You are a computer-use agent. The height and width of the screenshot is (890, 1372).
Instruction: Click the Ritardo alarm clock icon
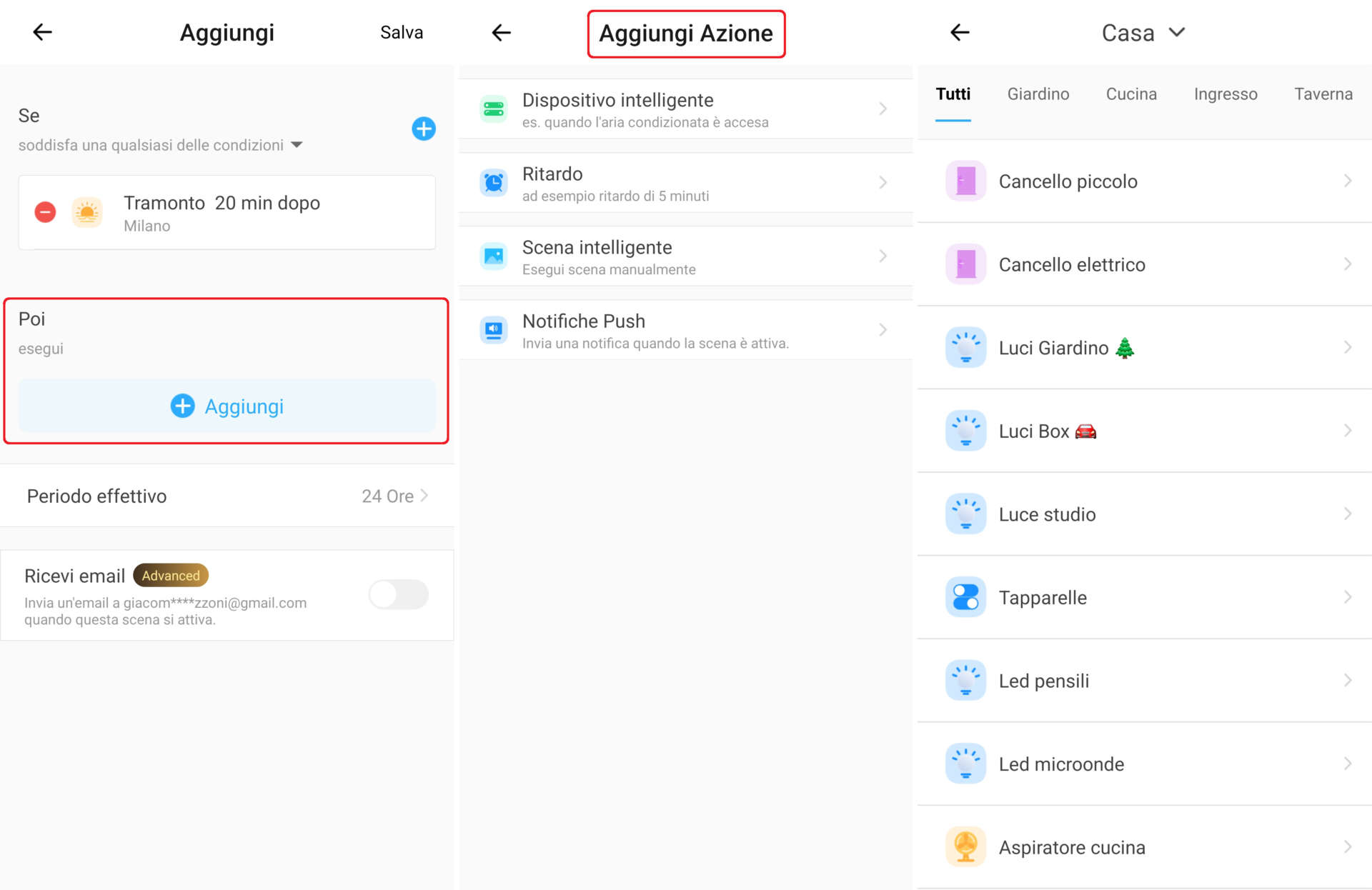coord(494,182)
